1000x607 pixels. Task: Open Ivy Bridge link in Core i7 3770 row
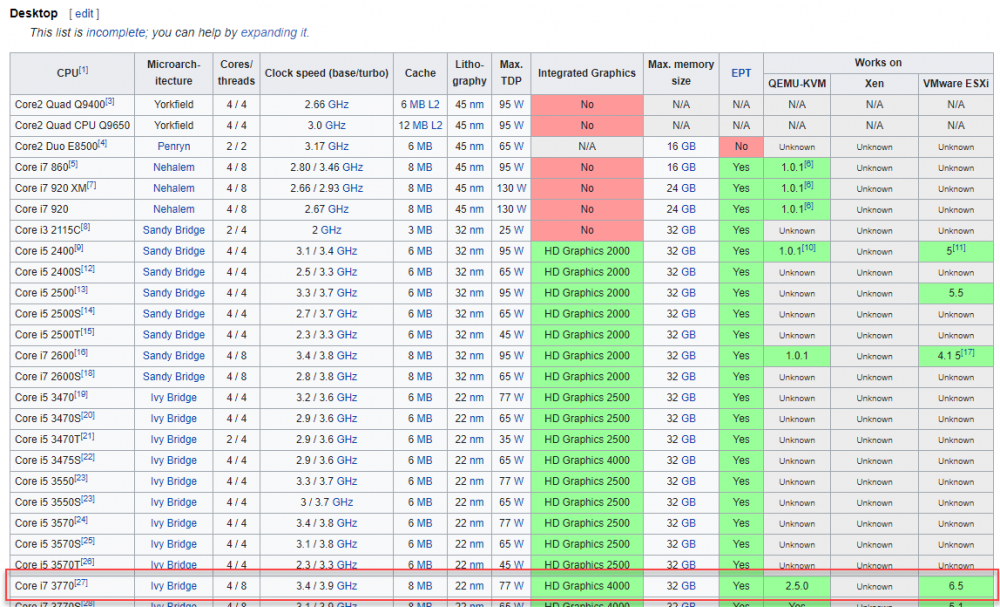pyautogui.click(x=173, y=586)
